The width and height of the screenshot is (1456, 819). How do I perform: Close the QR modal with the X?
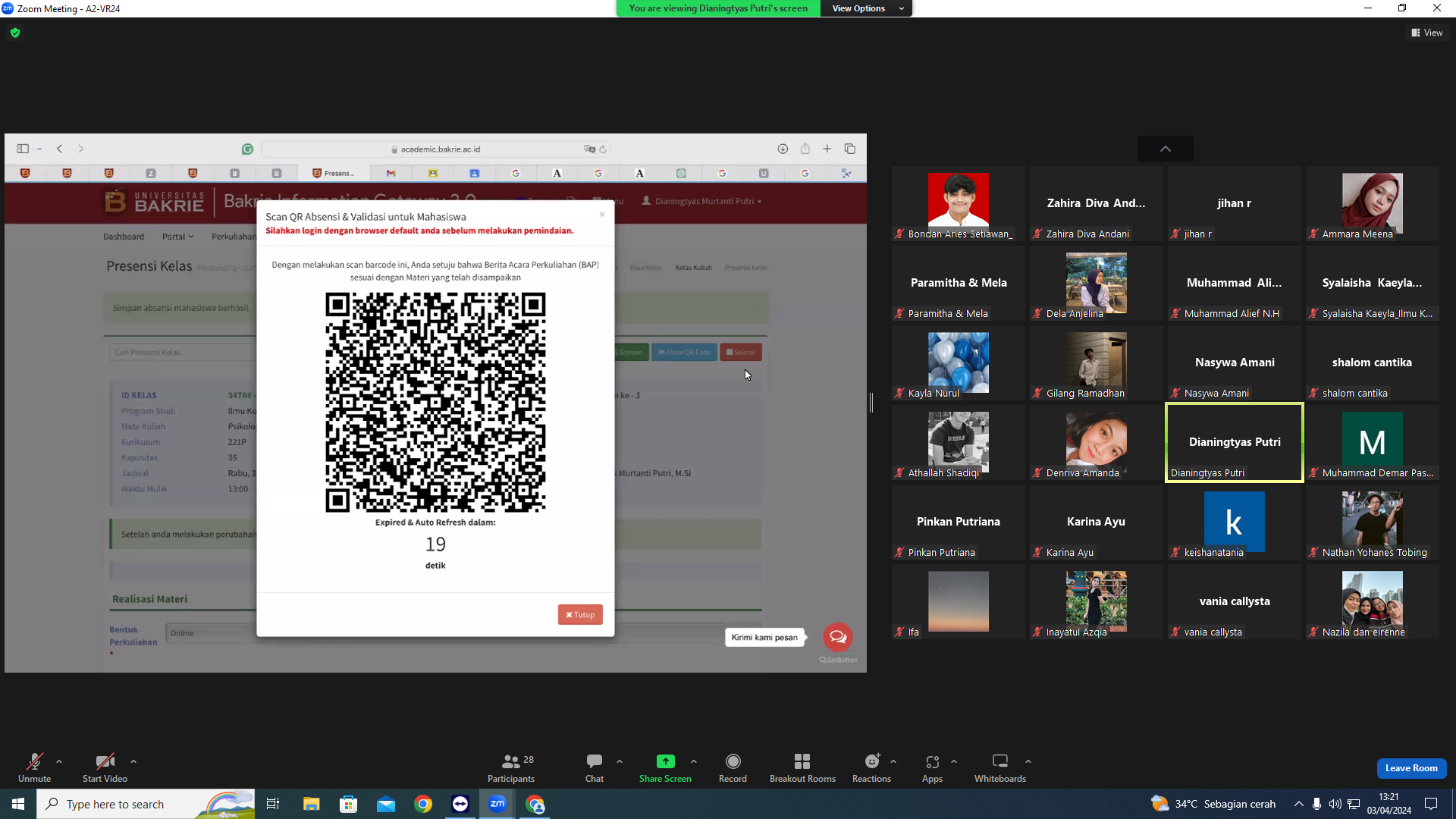click(x=602, y=215)
